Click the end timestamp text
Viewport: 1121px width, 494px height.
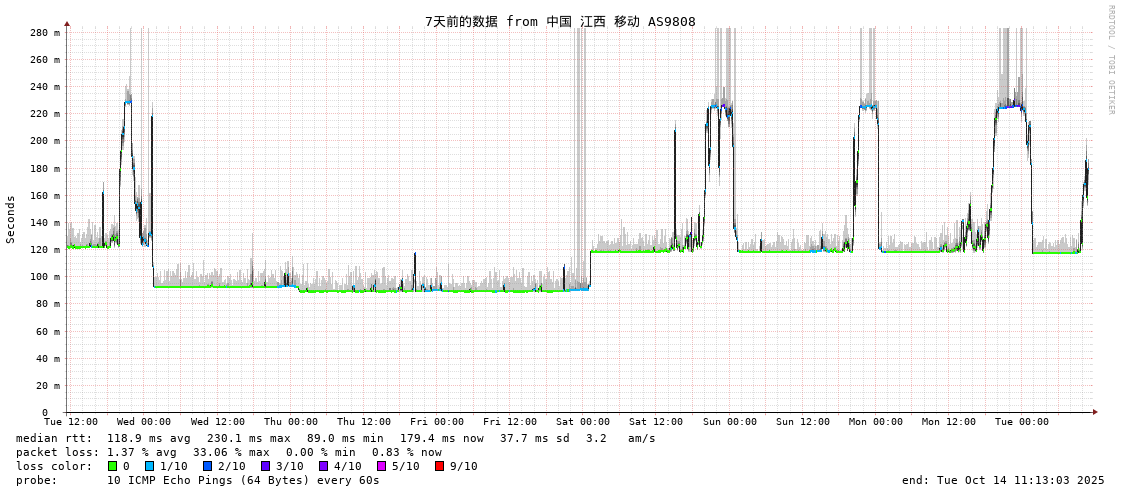click(1003, 480)
